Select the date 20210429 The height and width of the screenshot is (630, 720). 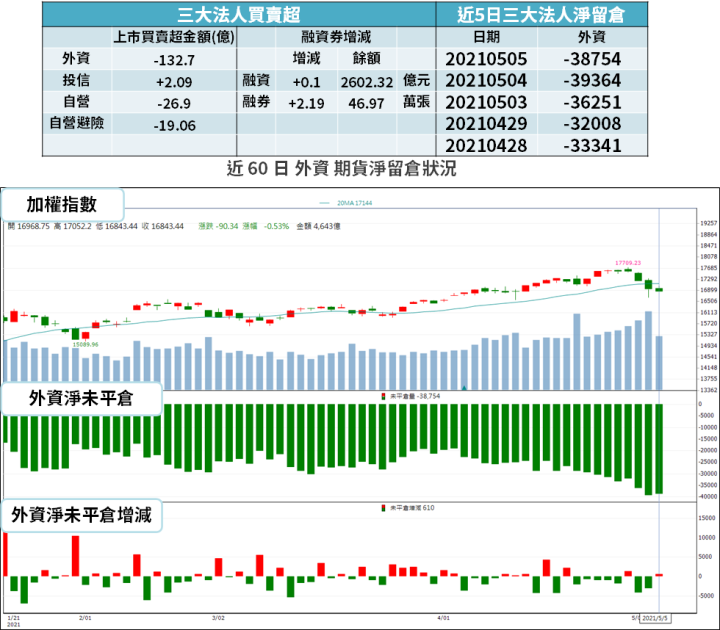tap(486, 124)
